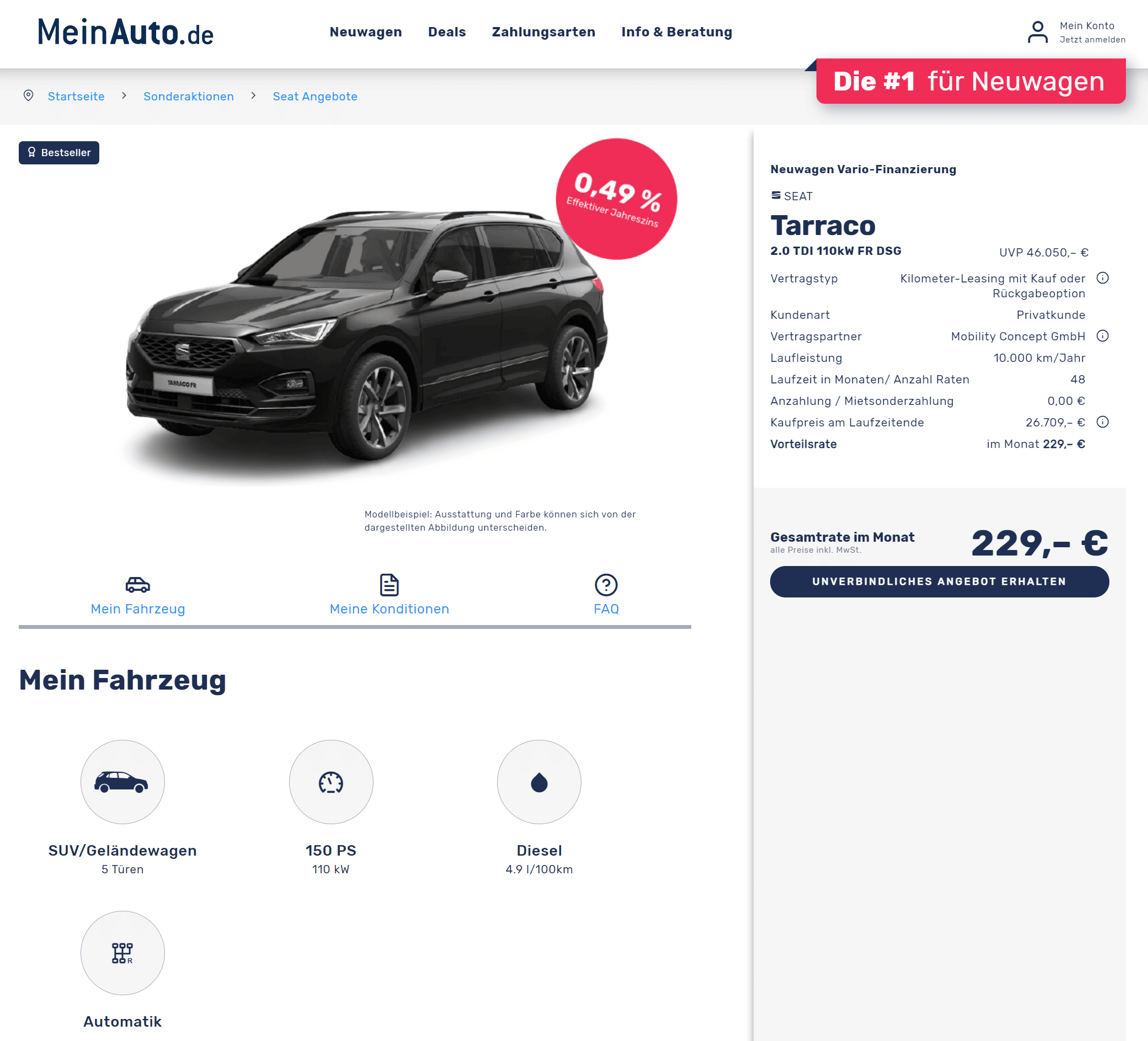Open the Info & Beratung menu
This screenshot has height=1041, width=1148.
coord(676,32)
